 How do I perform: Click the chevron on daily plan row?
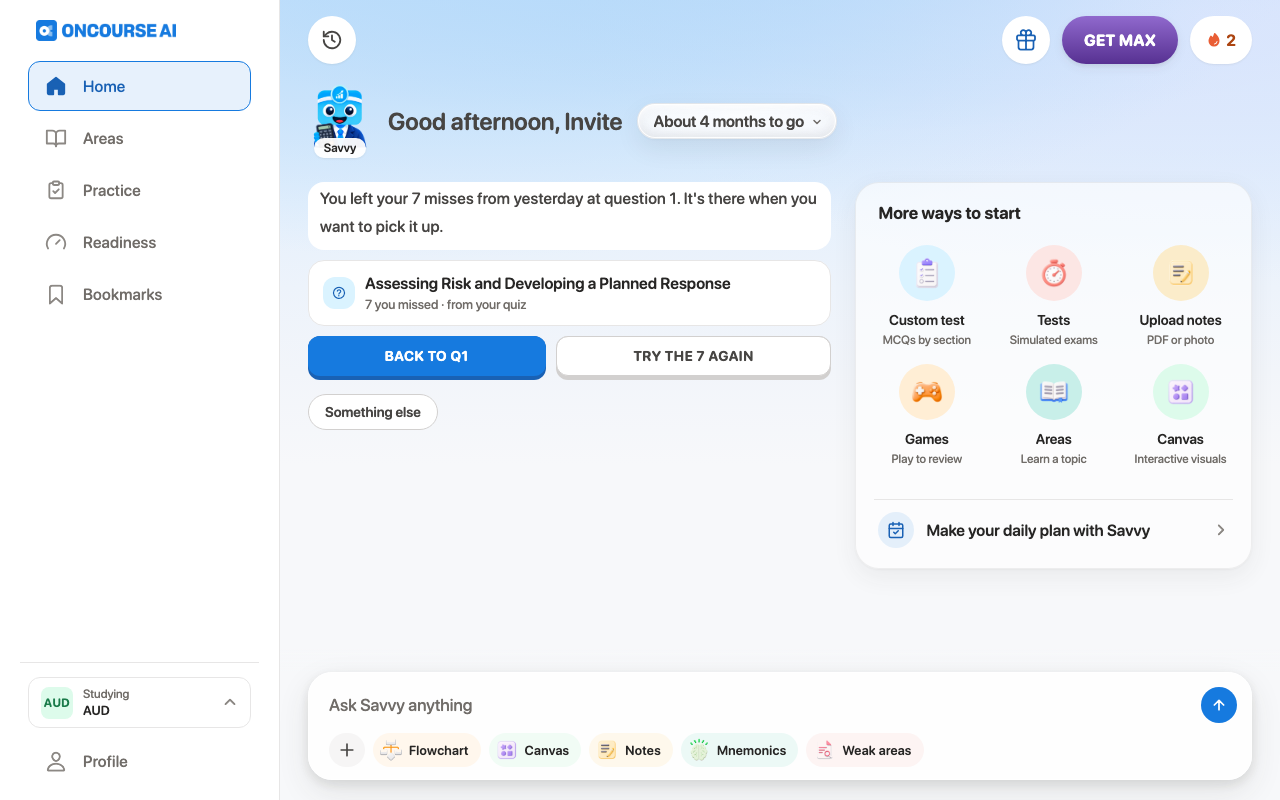(1221, 530)
